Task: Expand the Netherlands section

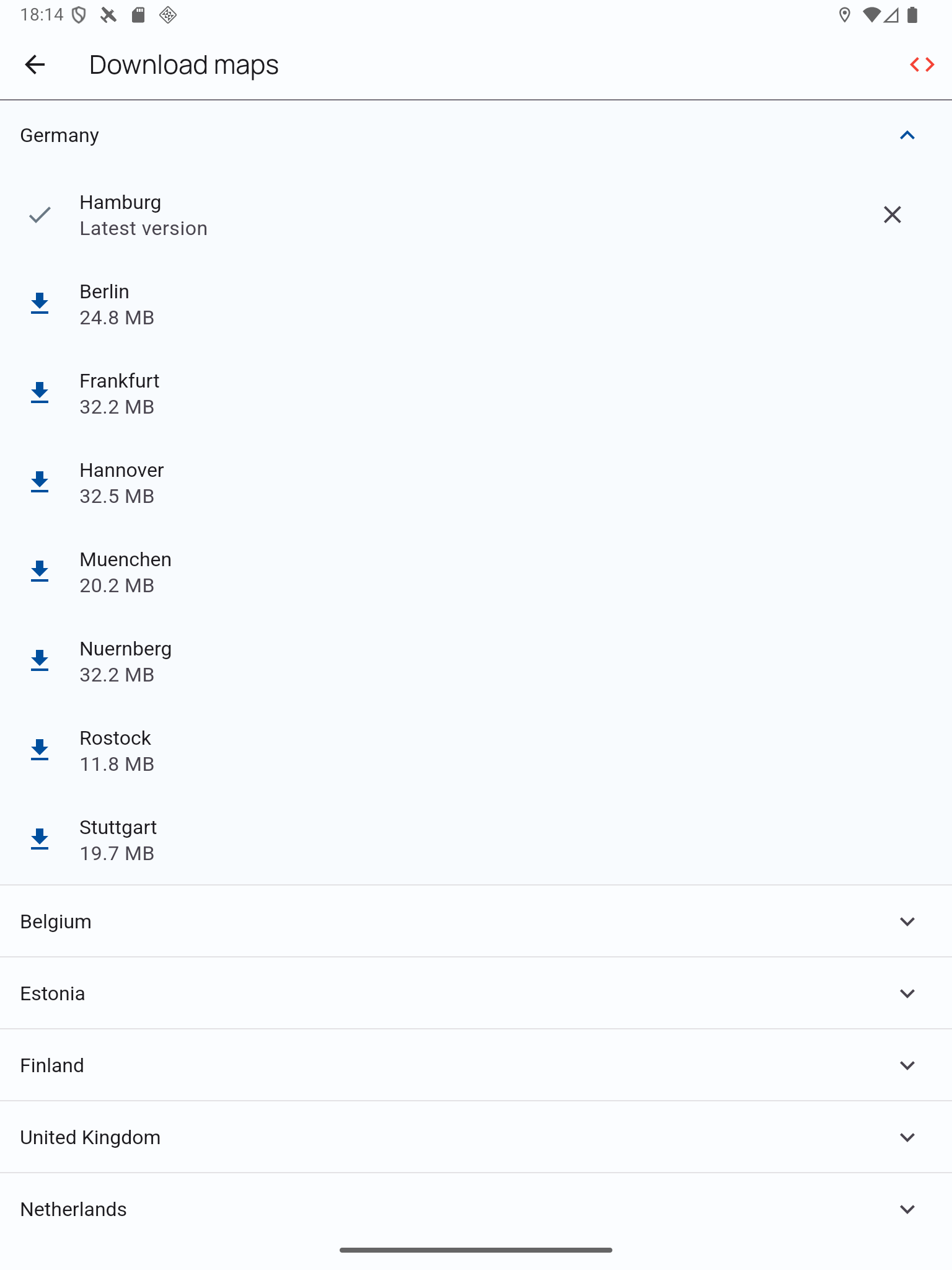Action: click(x=907, y=1209)
